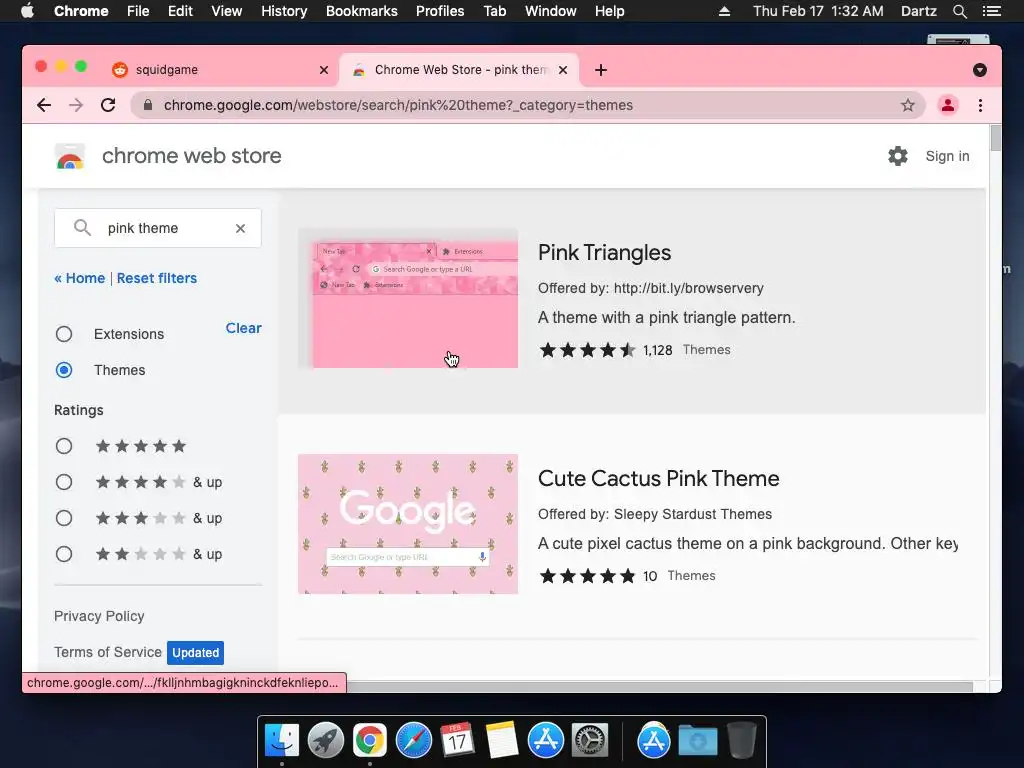
Task: Sign in to the Web Store
Action: [x=947, y=156]
